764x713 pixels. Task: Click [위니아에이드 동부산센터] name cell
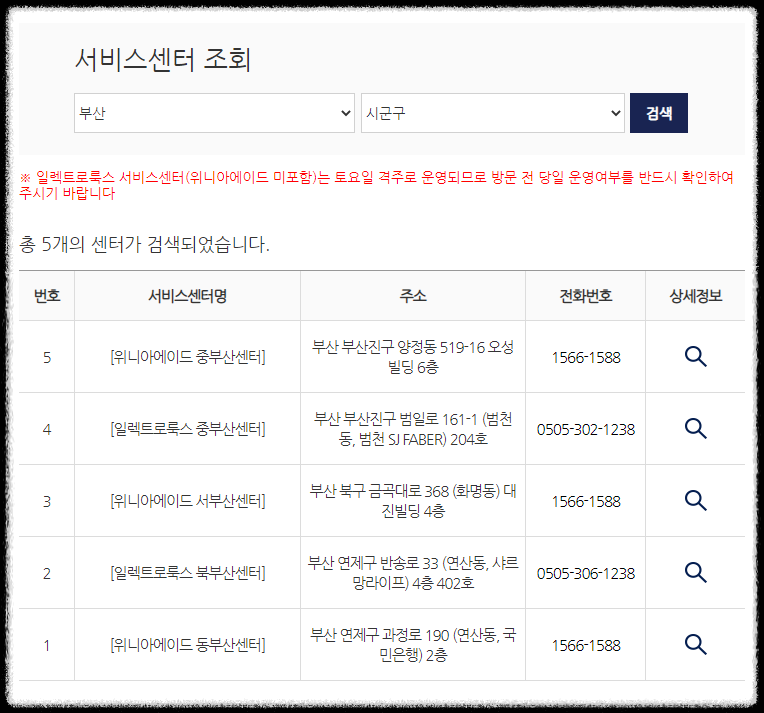coord(188,645)
